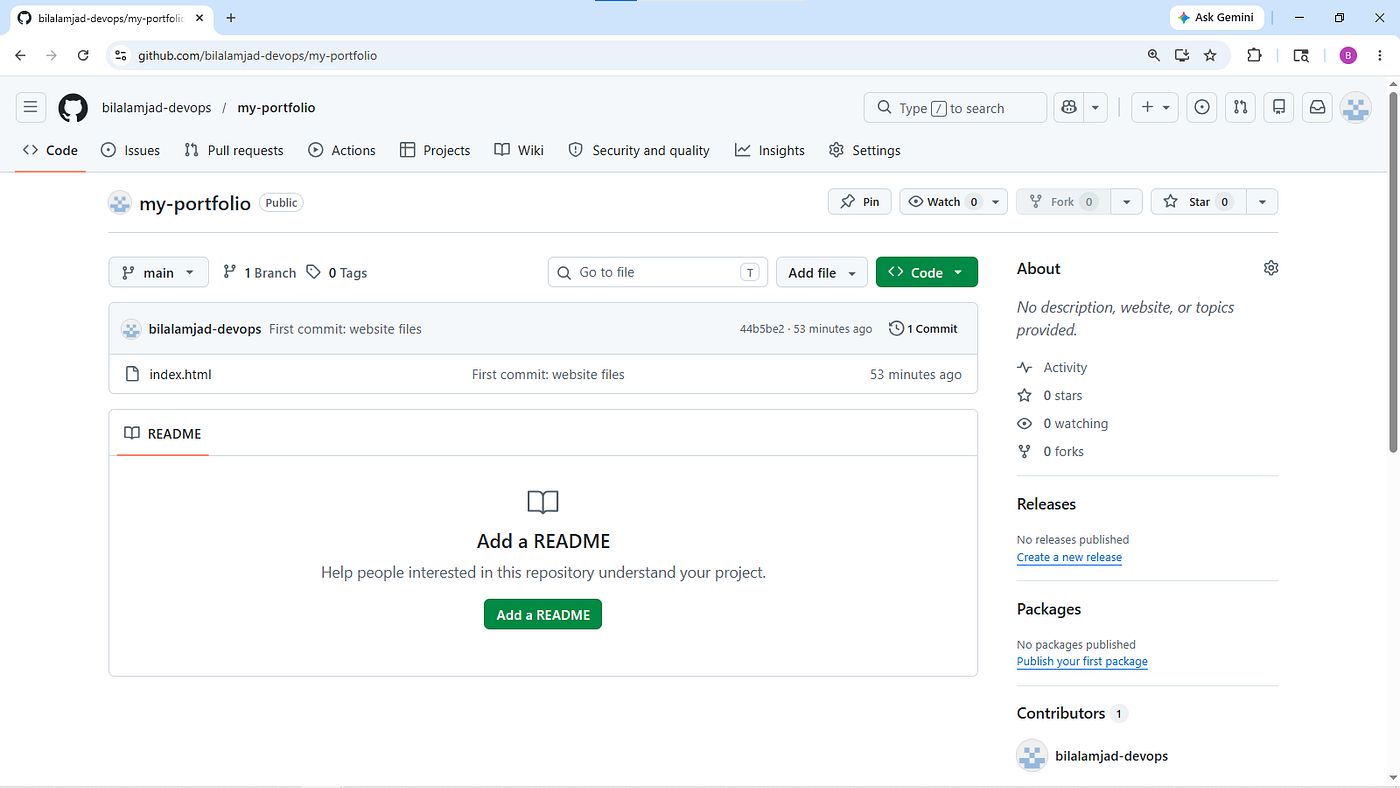Click the Ask Gemini button
Image resolution: width=1400 pixels, height=788 pixels.
coord(1217,18)
